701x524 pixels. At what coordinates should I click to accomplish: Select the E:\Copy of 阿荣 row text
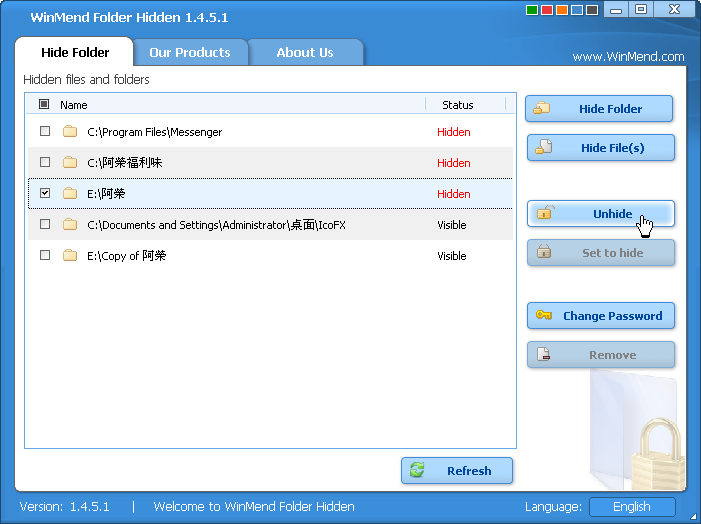pos(127,256)
